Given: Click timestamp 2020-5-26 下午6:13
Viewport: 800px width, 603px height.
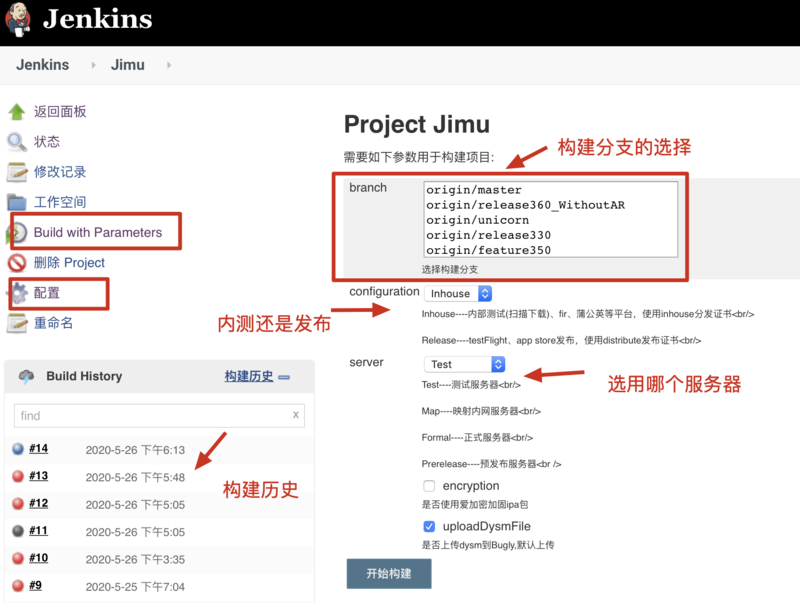Looking at the screenshot, I should coord(135,450).
